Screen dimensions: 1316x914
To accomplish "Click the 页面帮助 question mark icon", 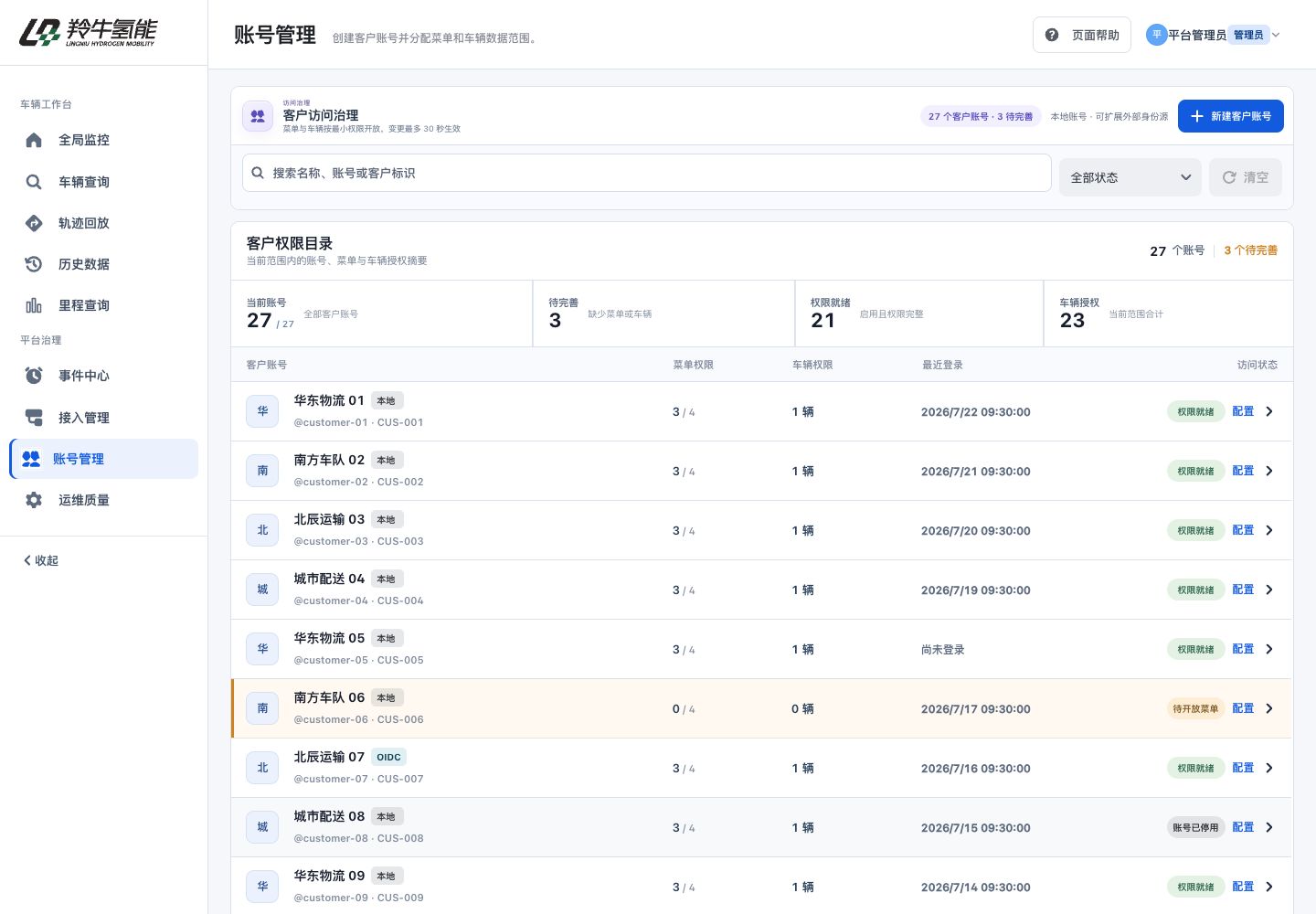I will 1052,35.
